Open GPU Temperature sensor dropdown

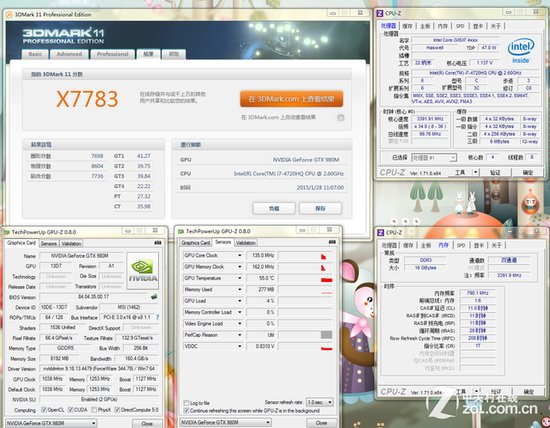point(240,278)
